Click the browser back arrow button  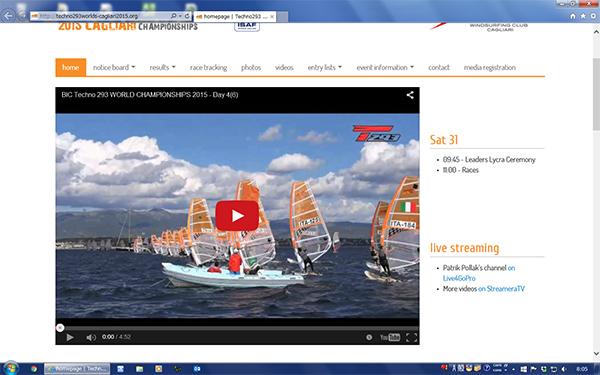pos(8,16)
